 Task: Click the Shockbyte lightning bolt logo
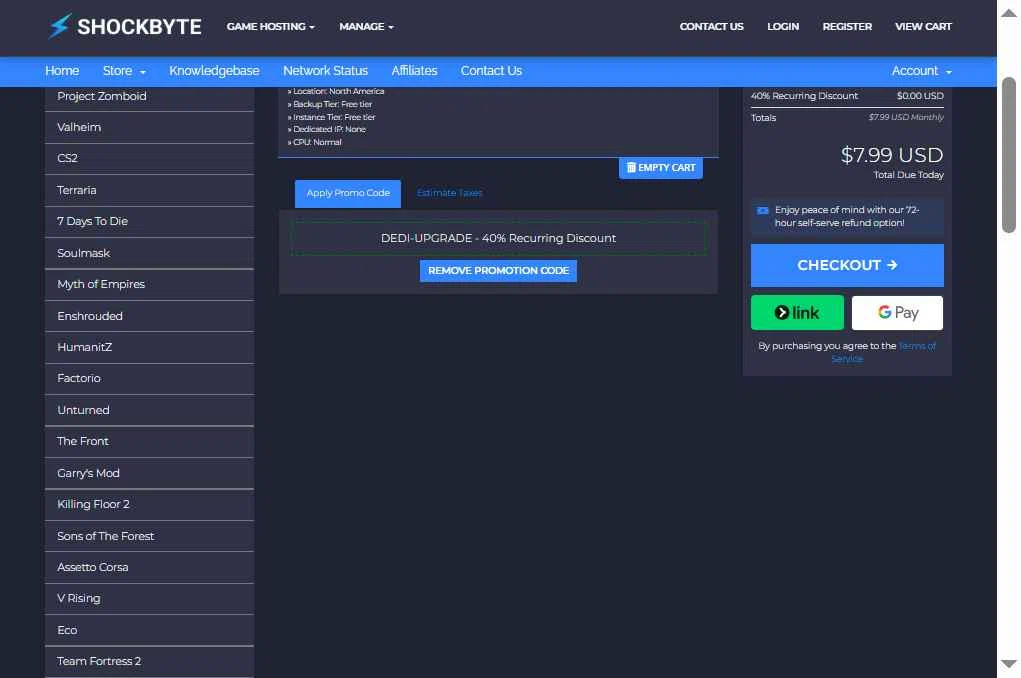click(60, 26)
